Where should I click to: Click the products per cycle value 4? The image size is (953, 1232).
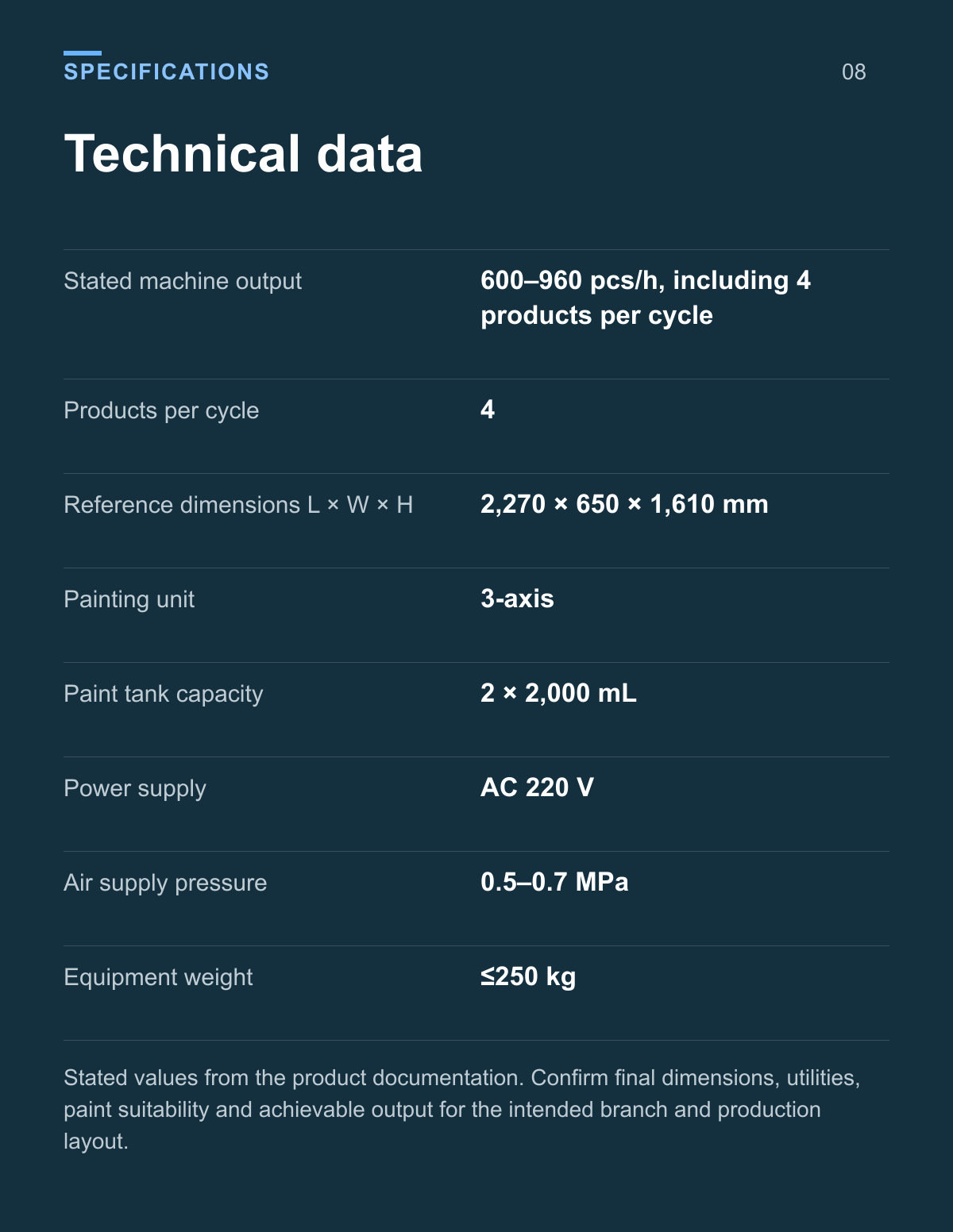(488, 410)
